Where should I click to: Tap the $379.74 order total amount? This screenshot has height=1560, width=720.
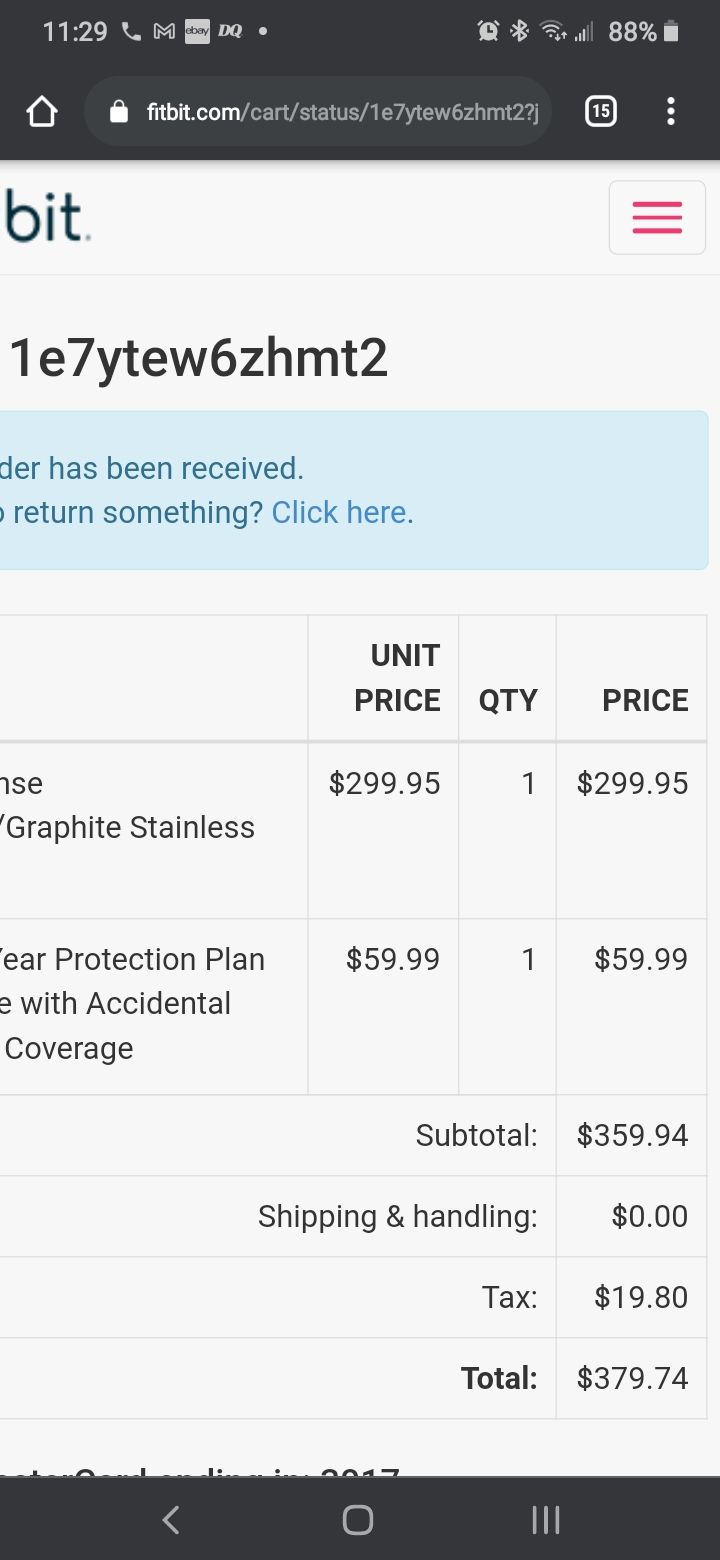click(x=632, y=1378)
